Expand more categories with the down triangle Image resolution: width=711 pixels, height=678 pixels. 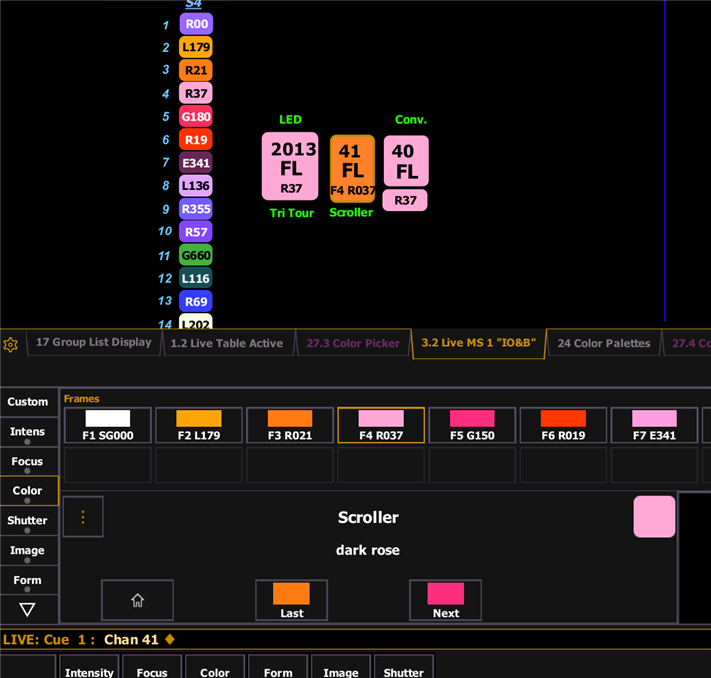click(27, 609)
